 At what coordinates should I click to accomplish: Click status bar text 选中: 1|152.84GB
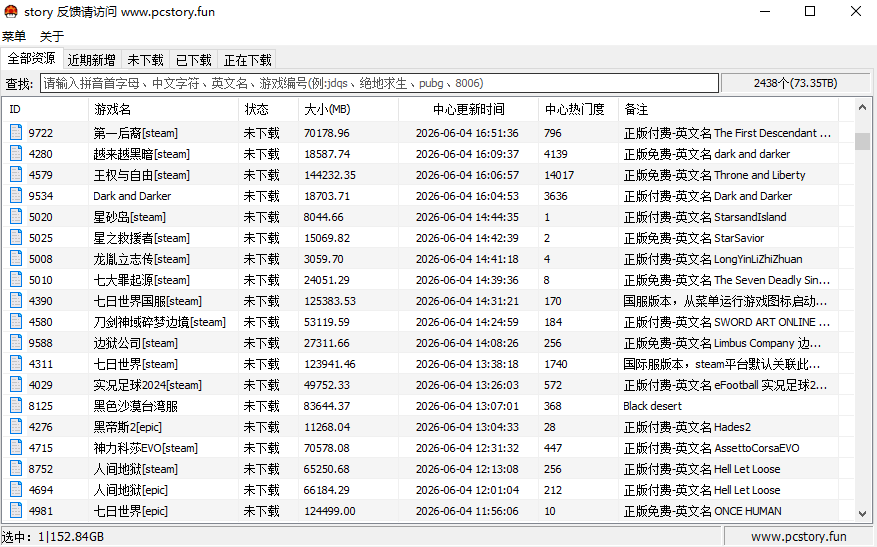pyautogui.click(x=53, y=537)
